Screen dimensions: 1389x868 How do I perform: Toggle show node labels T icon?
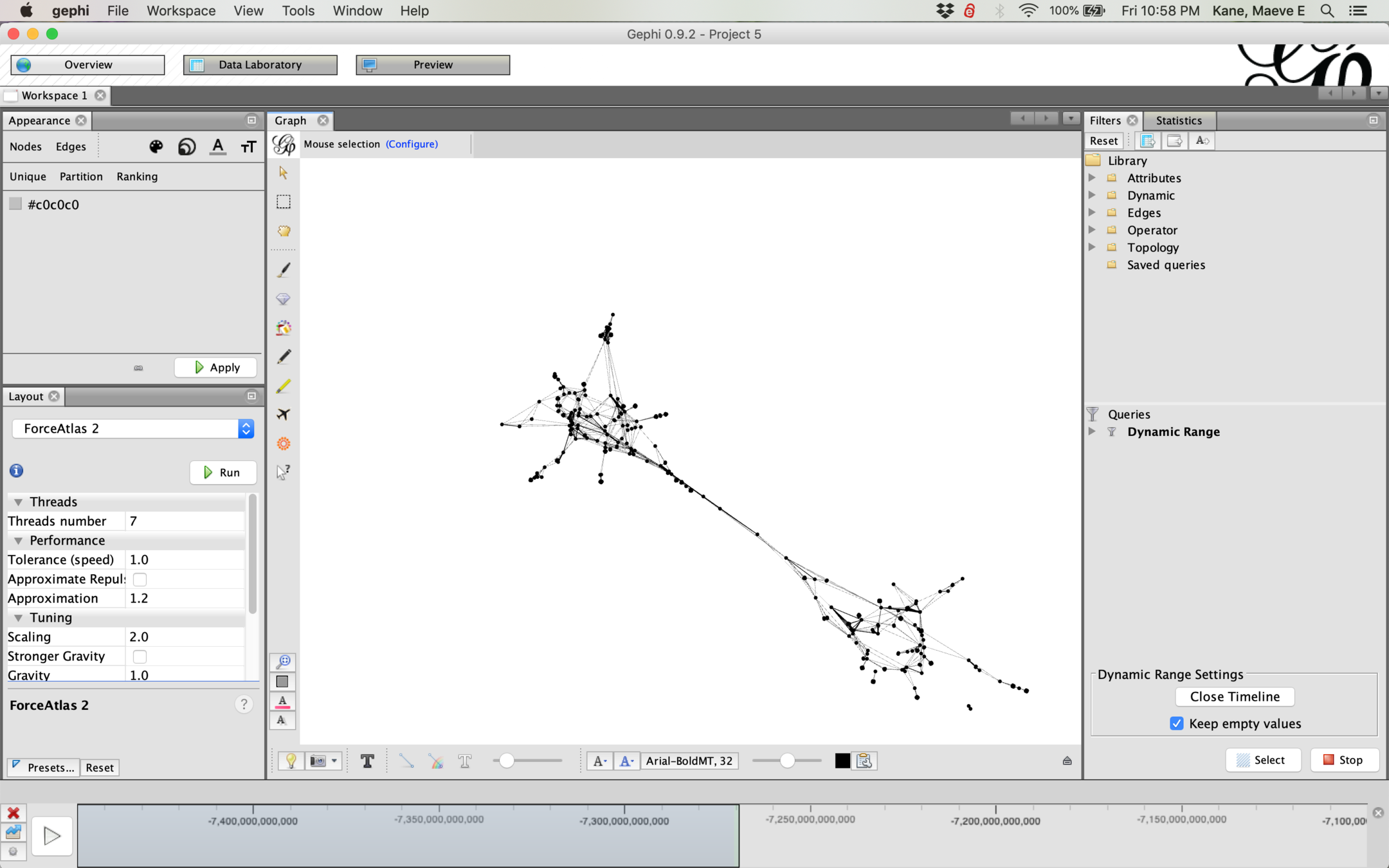(x=367, y=761)
